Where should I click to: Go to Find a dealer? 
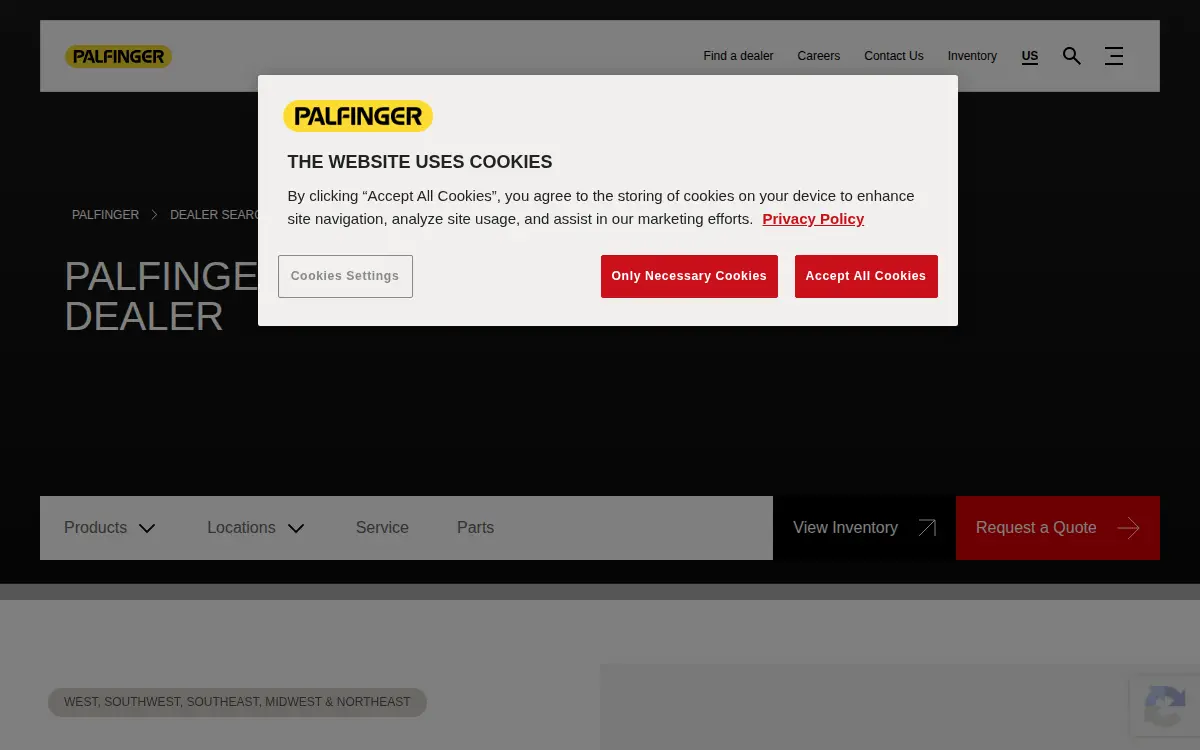[x=738, y=56]
